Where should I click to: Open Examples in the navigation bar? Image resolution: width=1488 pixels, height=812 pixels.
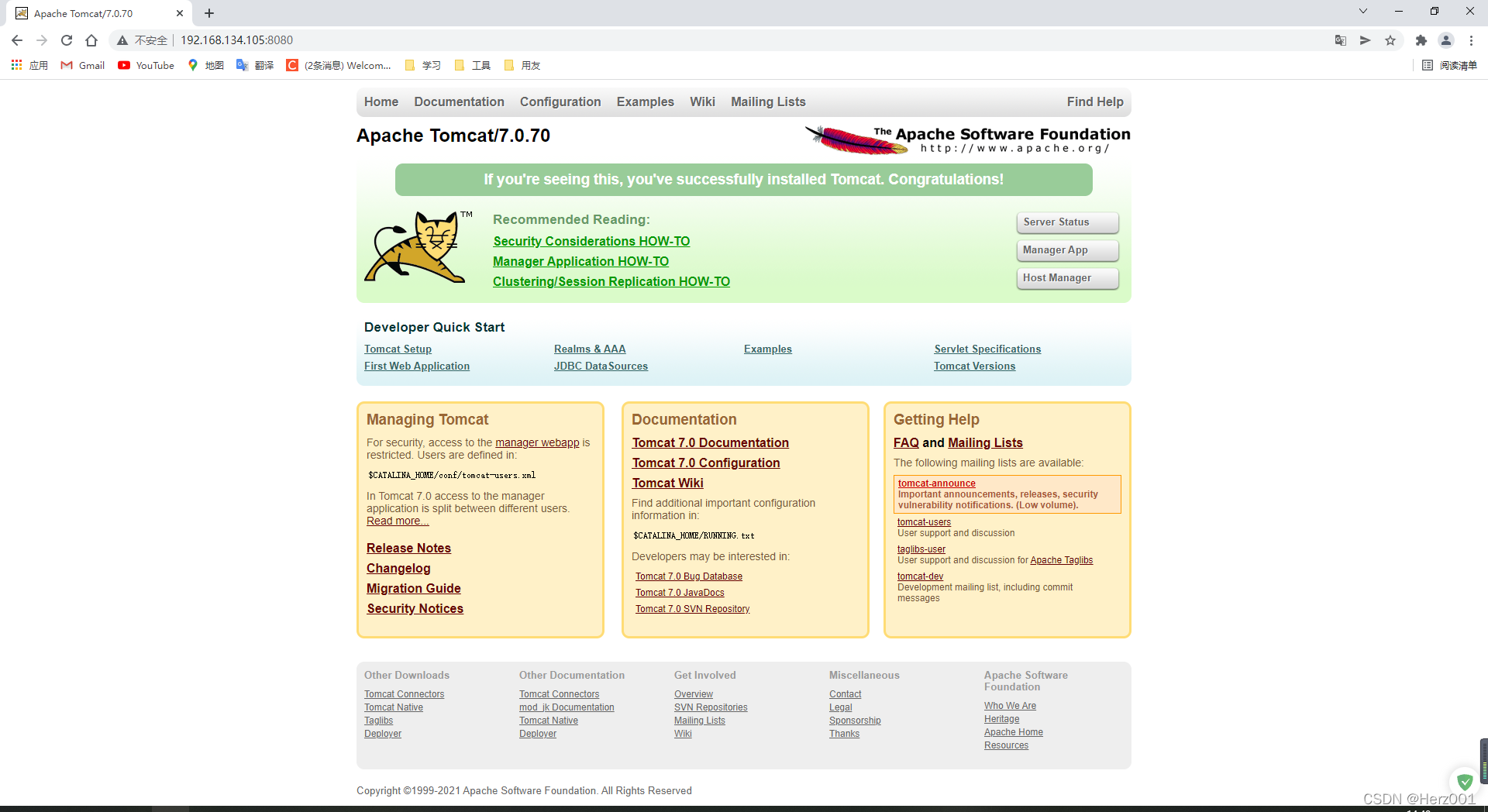[646, 101]
